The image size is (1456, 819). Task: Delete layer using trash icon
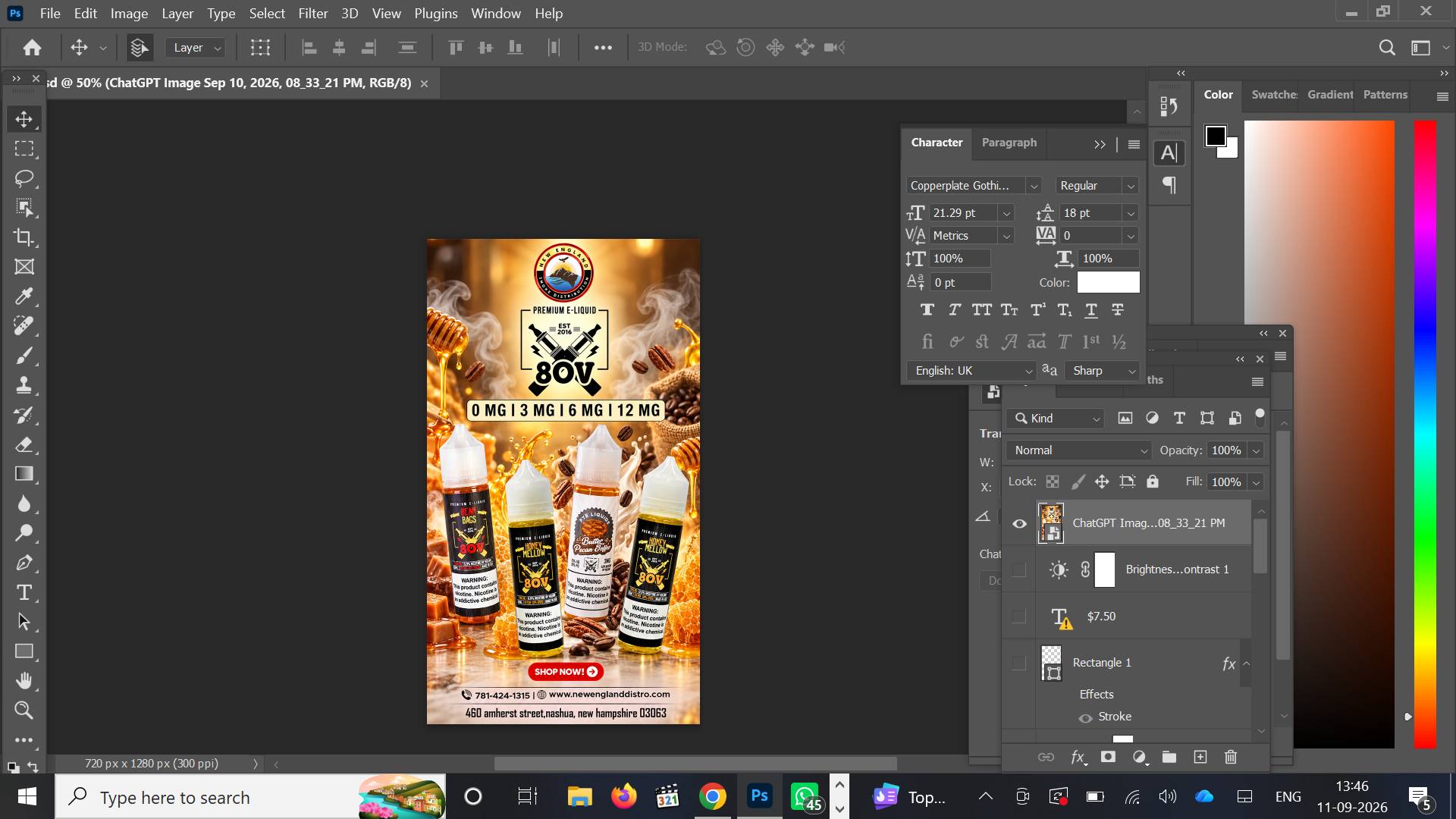tap(1231, 757)
